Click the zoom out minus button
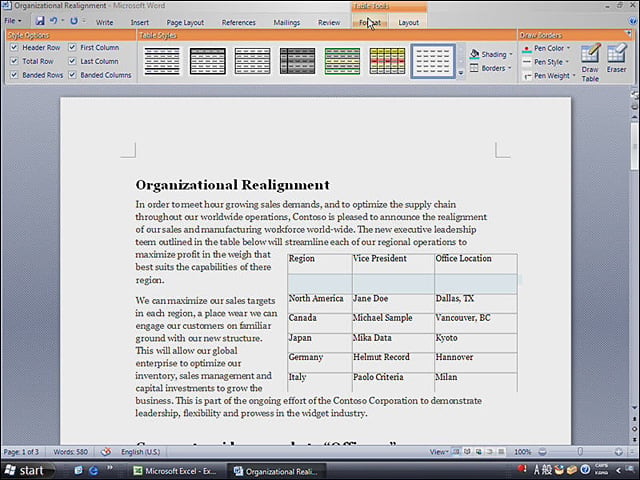Viewport: 640px width, 480px height. pos(542,452)
